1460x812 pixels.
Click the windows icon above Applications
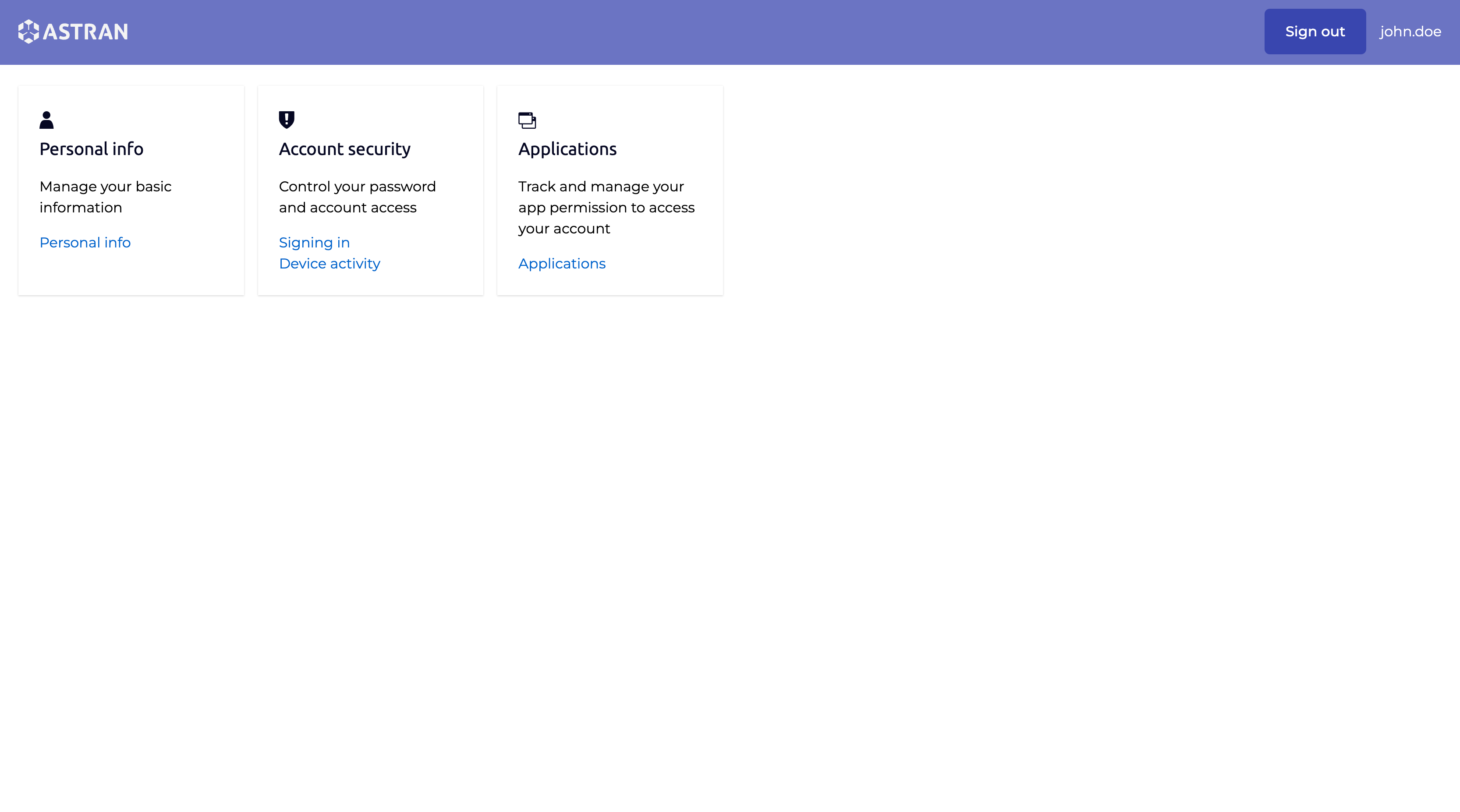[x=527, y=120]
